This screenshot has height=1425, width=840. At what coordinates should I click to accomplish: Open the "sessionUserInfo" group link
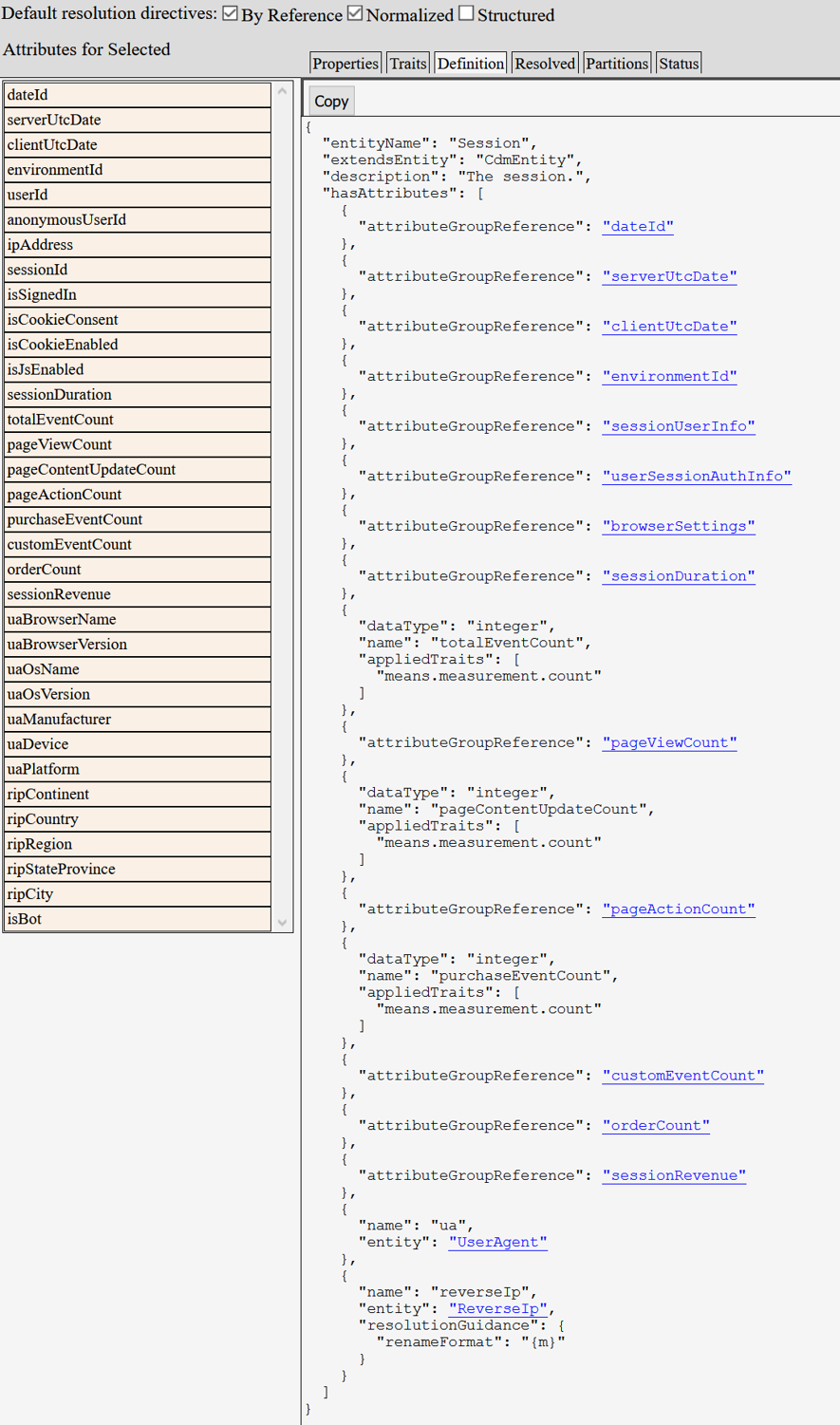click(x=679, y=426)
